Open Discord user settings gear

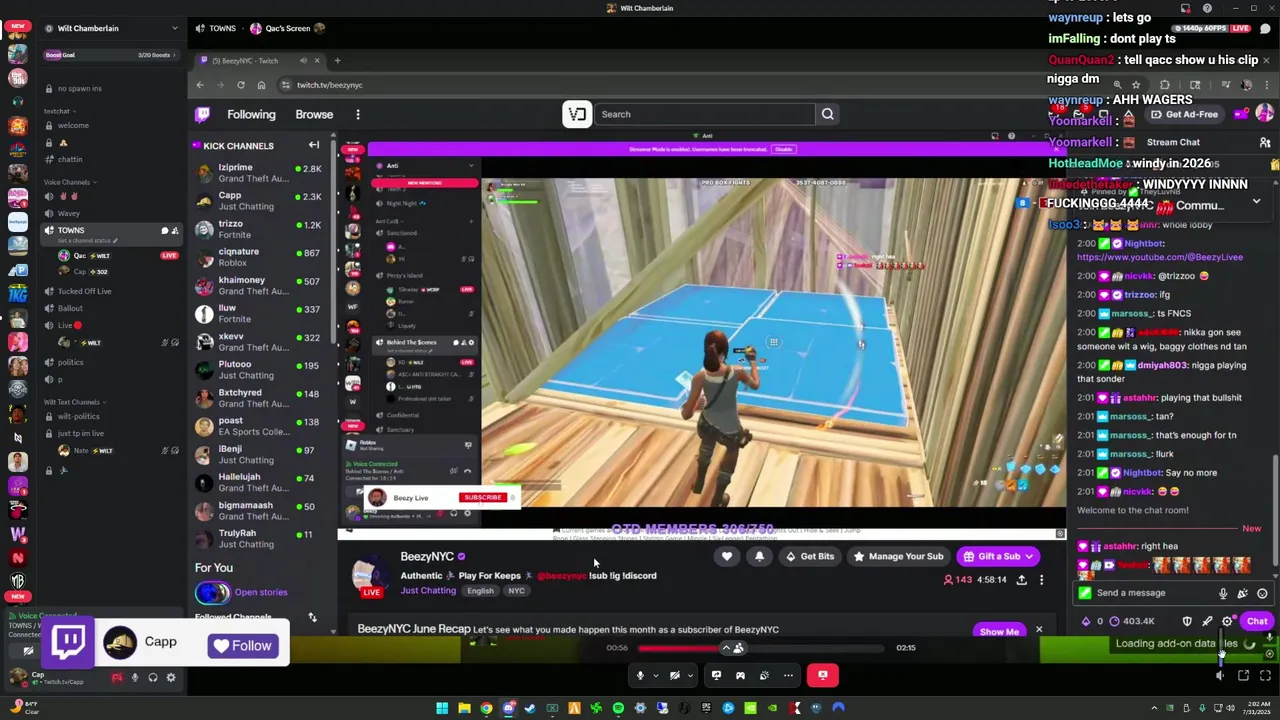[x=171, y=678]
